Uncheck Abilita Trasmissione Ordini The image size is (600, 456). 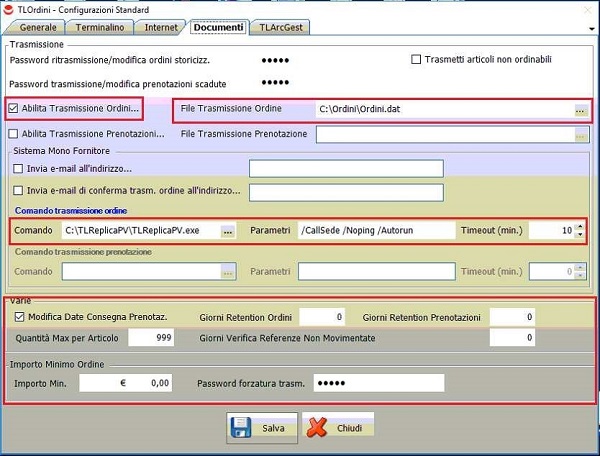(x=14, y=108)
